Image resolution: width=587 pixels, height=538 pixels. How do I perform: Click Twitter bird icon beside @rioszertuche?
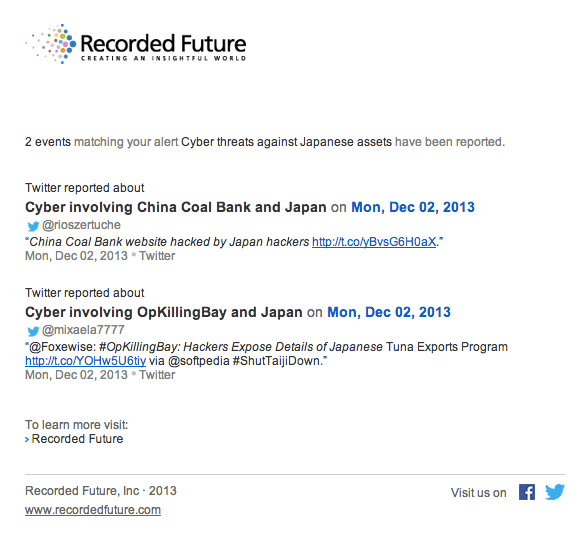[33, 226]
